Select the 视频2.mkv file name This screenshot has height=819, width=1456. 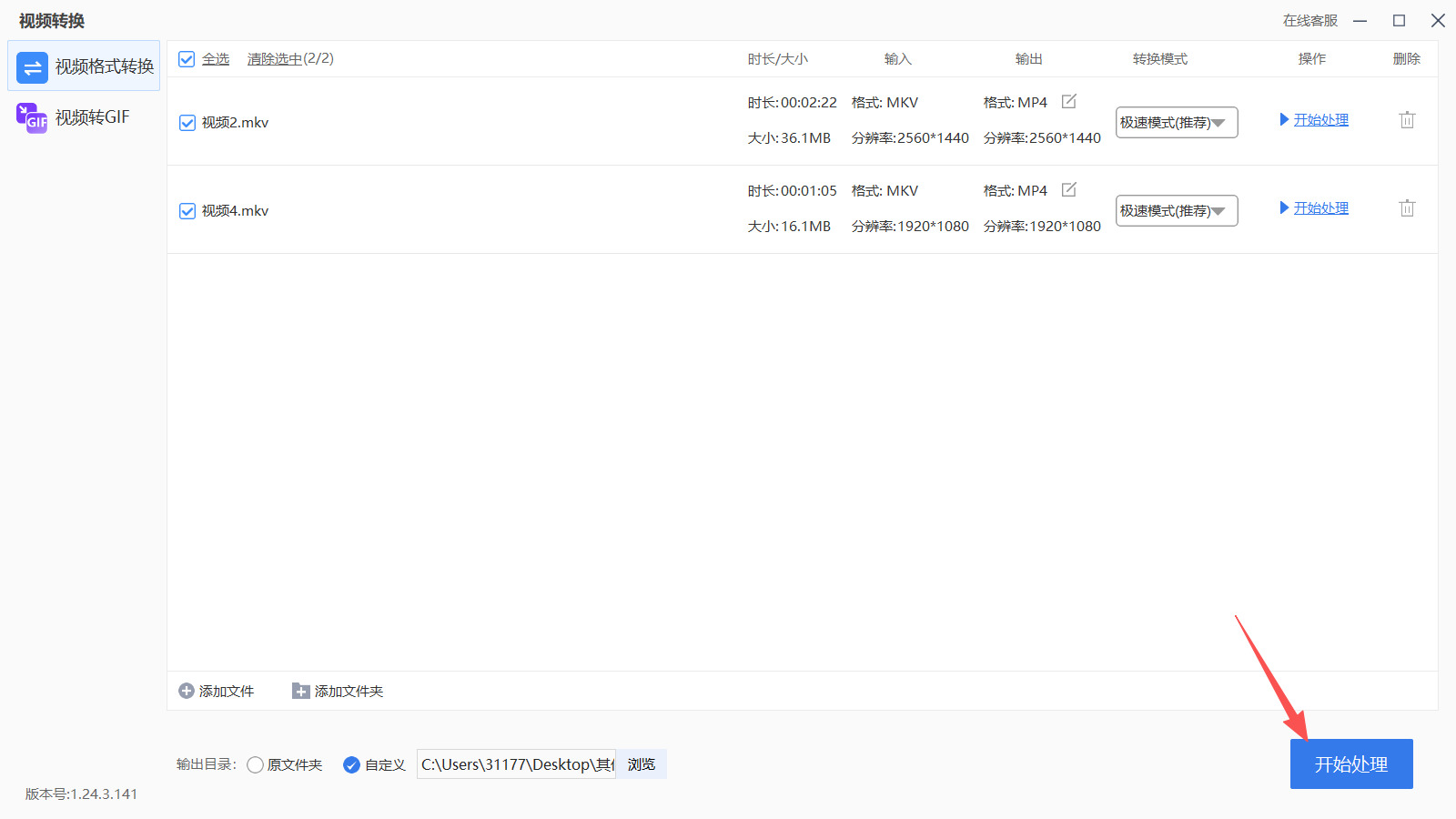pyautogui.click(x=236, y=123)
